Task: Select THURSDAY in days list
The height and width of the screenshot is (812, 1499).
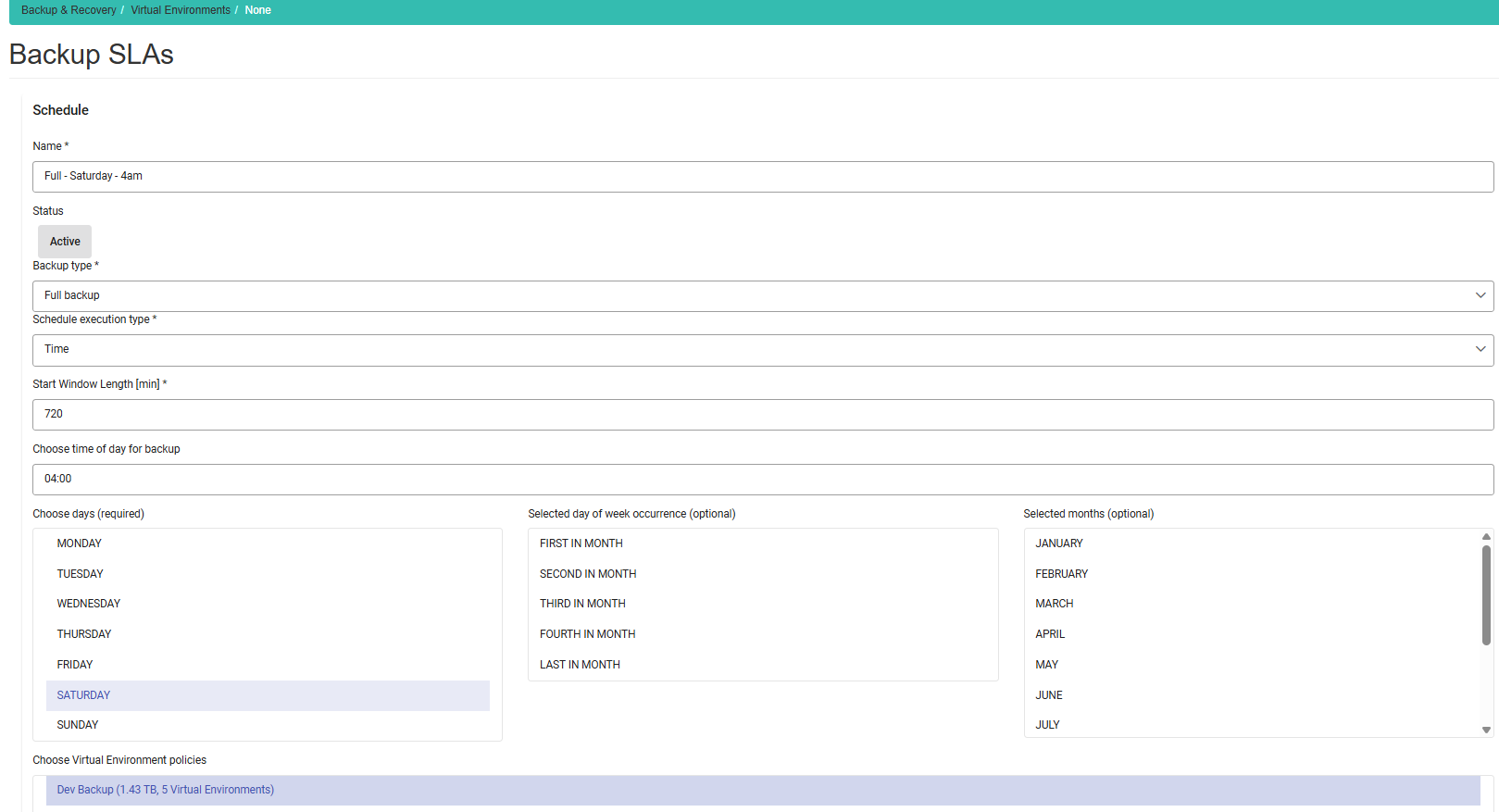Action: [268, 634]
